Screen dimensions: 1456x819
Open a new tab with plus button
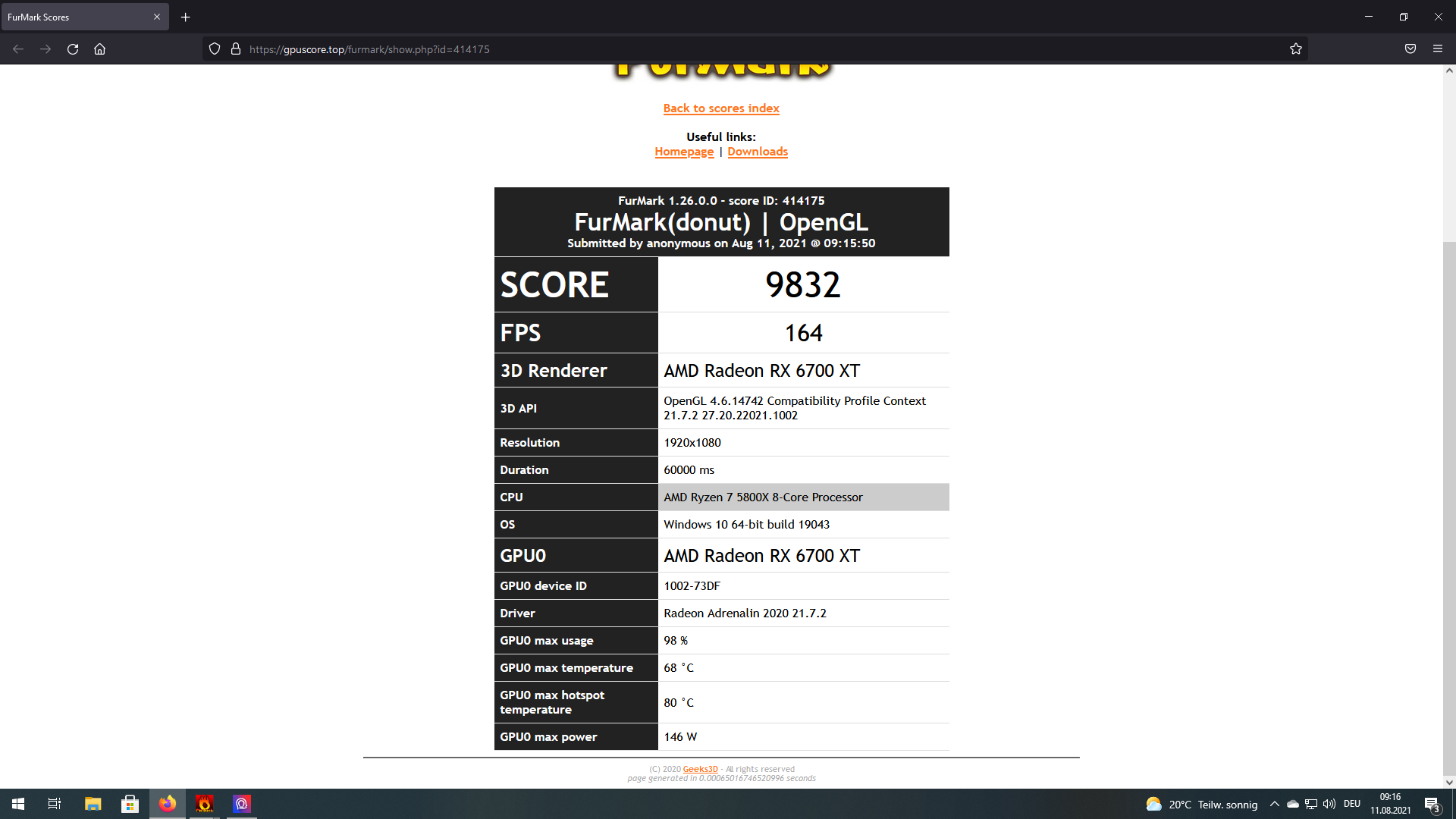pyautogui.click(x=186, y=17)
